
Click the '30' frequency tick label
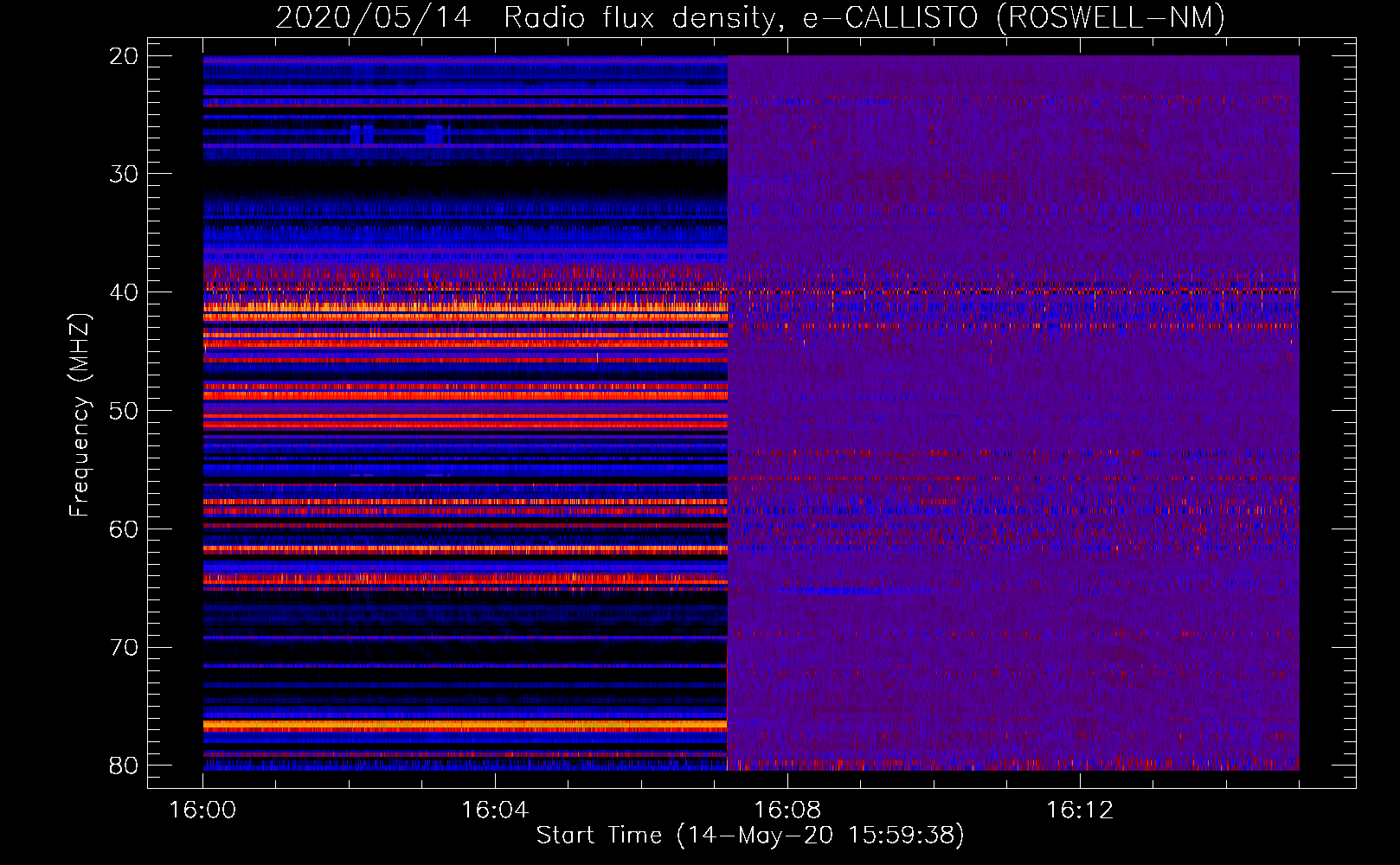click(x=124, y=174)
